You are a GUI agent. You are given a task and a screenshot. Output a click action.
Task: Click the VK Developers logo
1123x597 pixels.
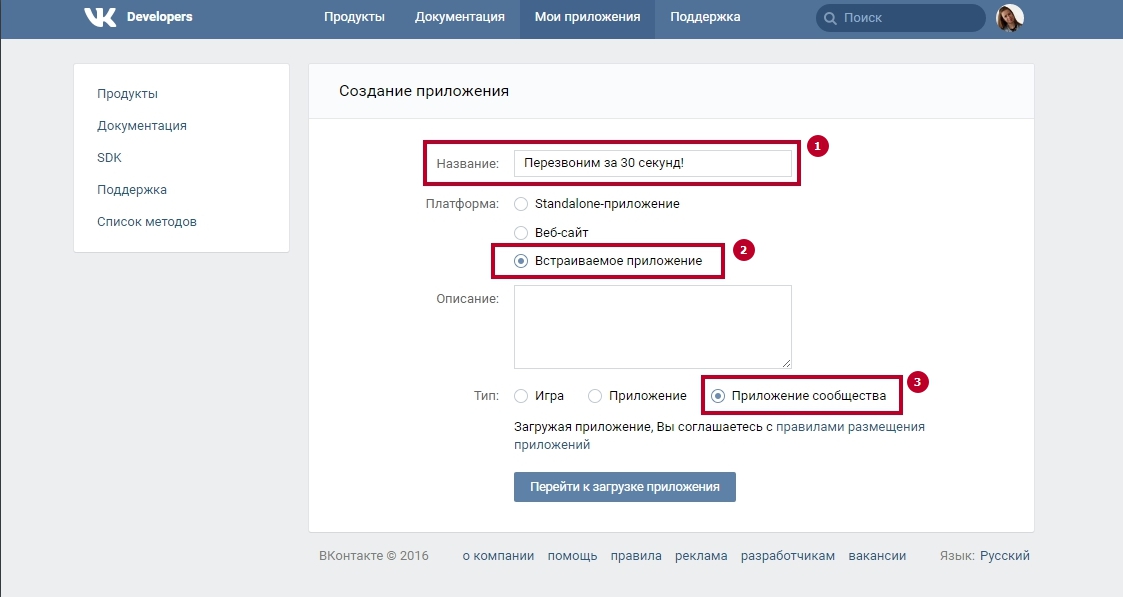[138, 16]
